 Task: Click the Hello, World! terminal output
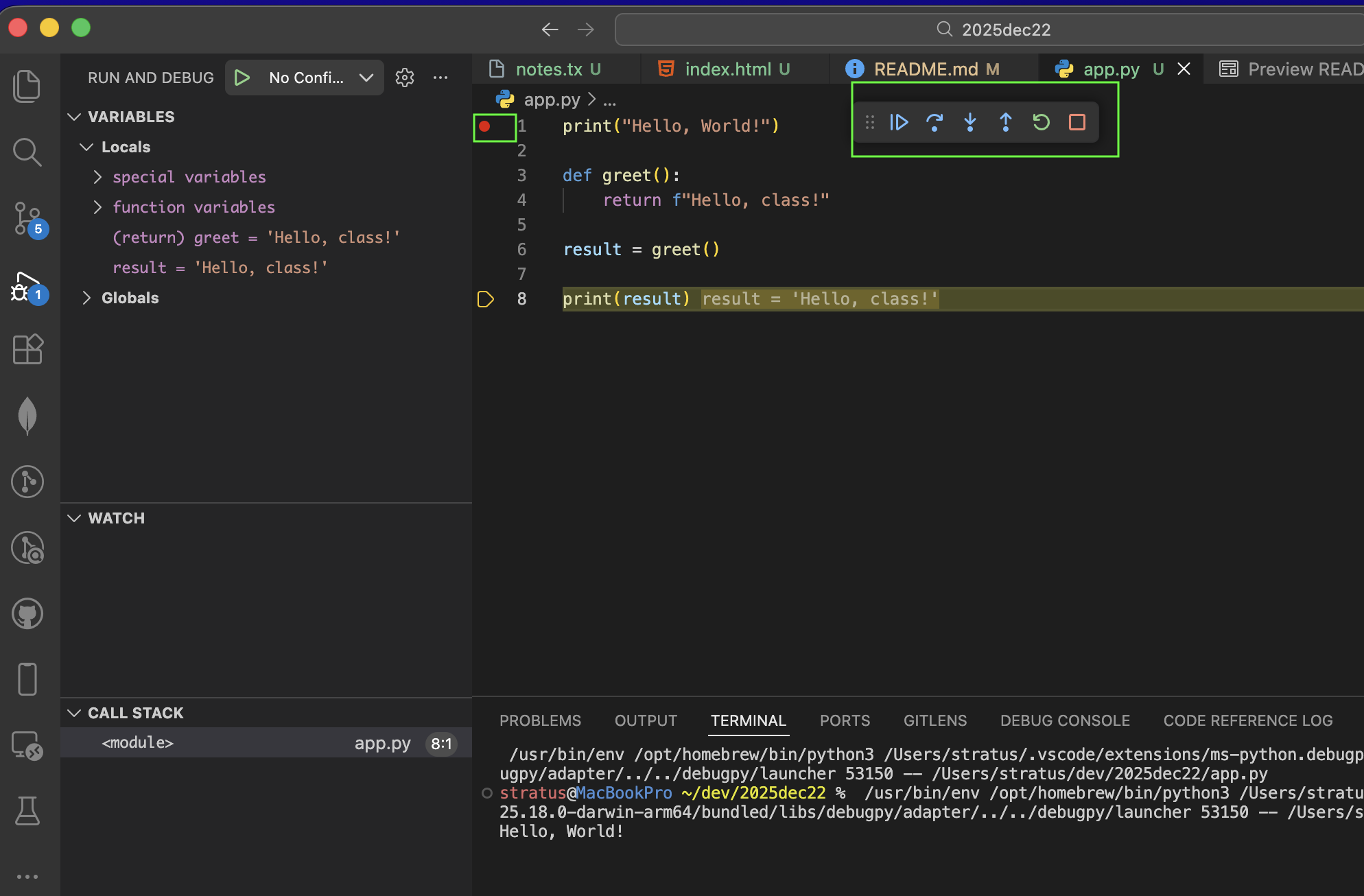561,832
